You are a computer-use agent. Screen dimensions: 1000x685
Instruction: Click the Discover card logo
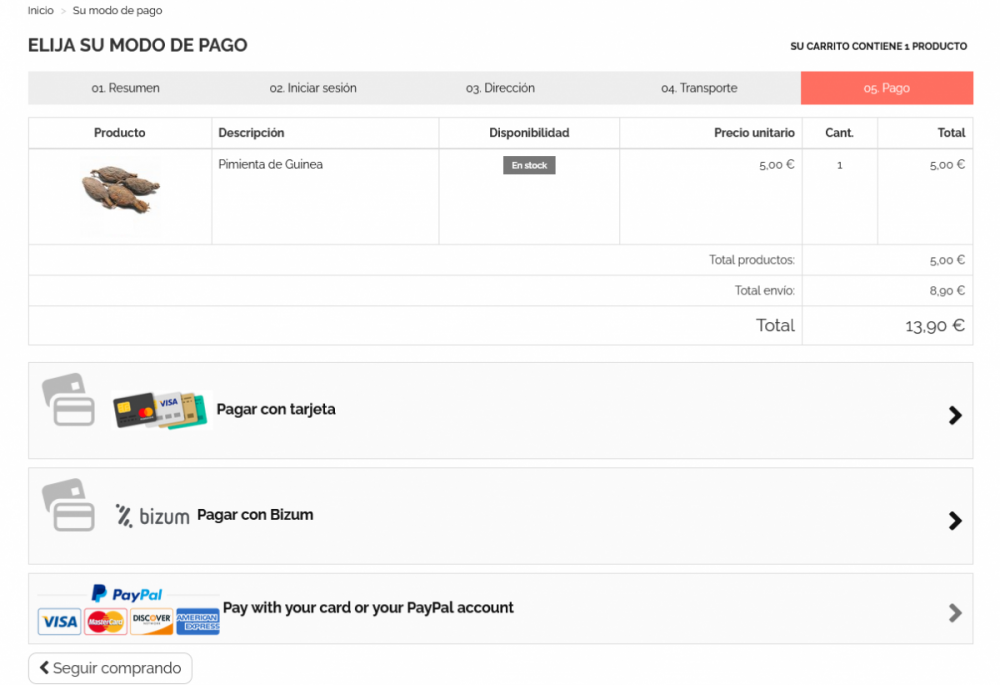click(x=152, y=622)
